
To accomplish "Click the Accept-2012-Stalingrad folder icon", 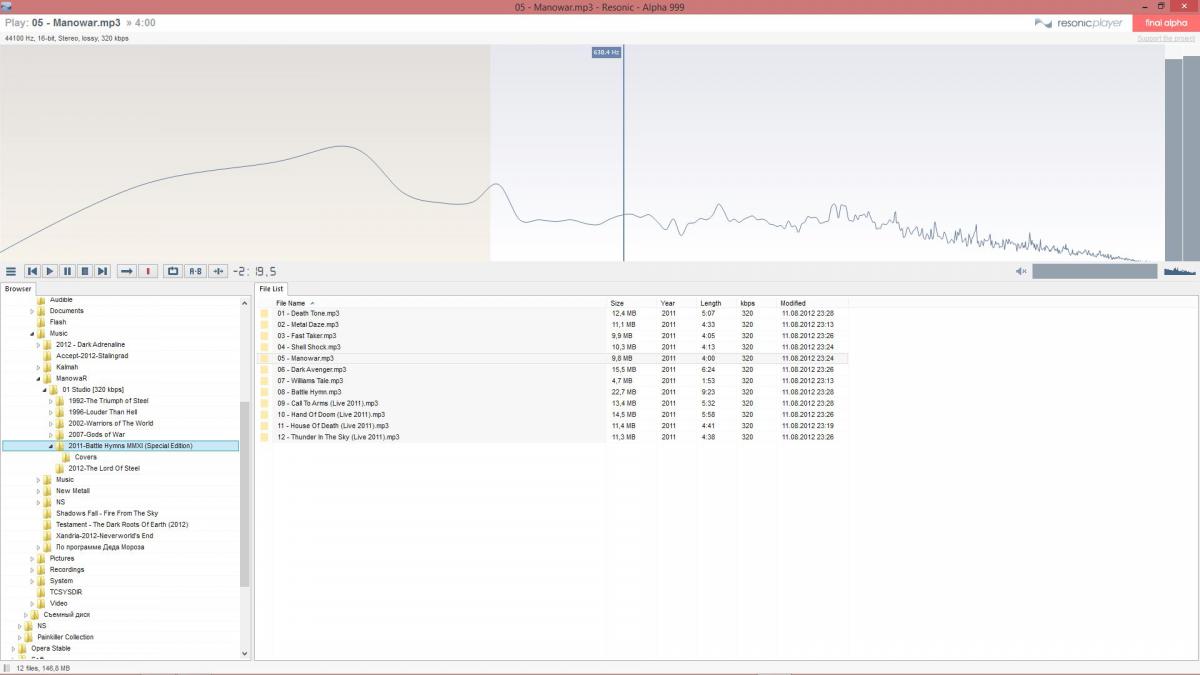I will pos(48,356).
